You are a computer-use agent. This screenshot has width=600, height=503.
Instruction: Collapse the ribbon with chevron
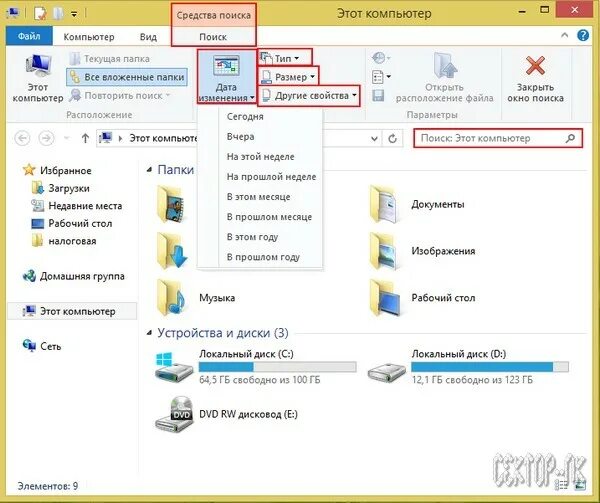tap(564, 35)
